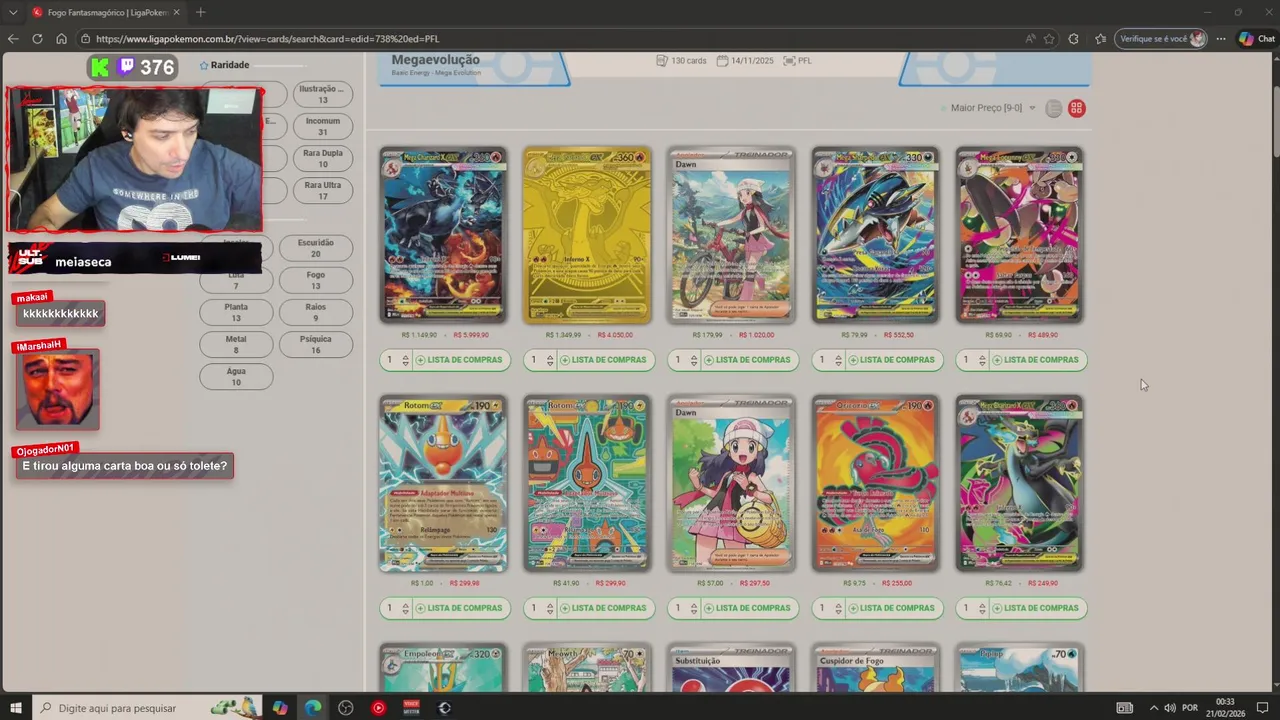Viewport: 1280px width, 720px height.
Task: Open the Windows Start menu
Action: pos(16,708)
